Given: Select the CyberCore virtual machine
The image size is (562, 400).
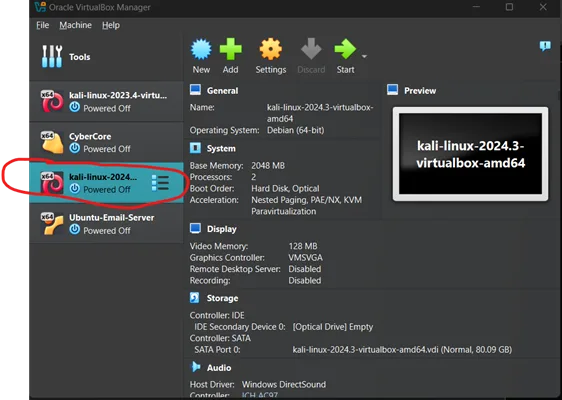Looking at the screenshot, I should coord(106,142).
